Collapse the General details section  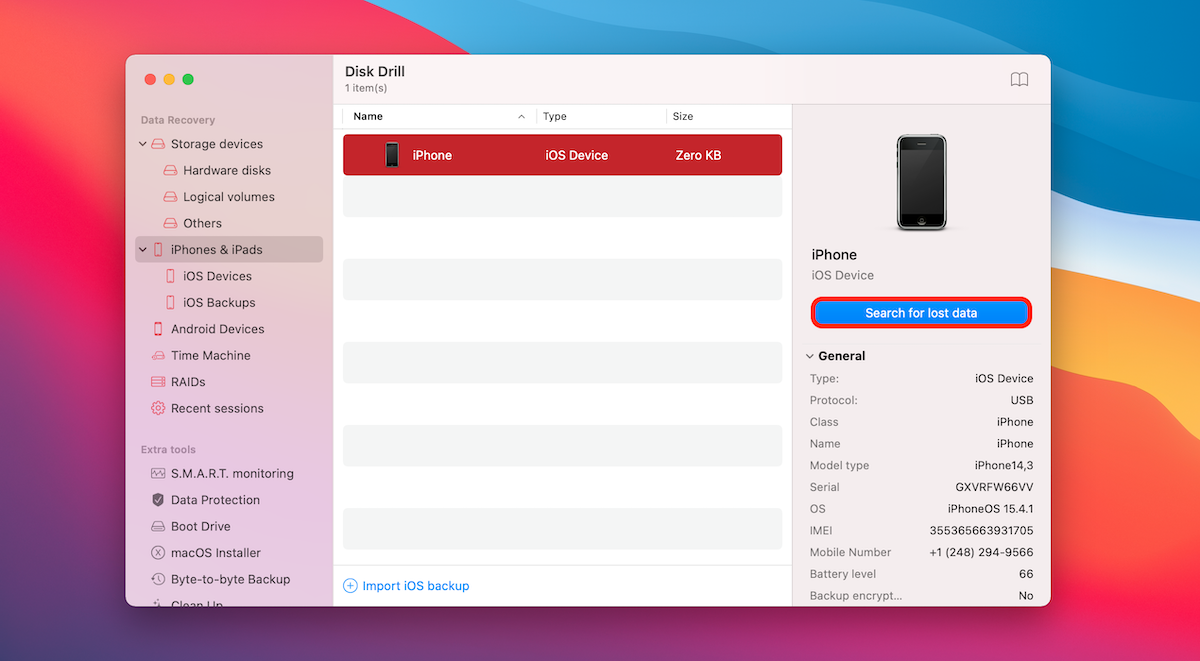pos(810,356)
